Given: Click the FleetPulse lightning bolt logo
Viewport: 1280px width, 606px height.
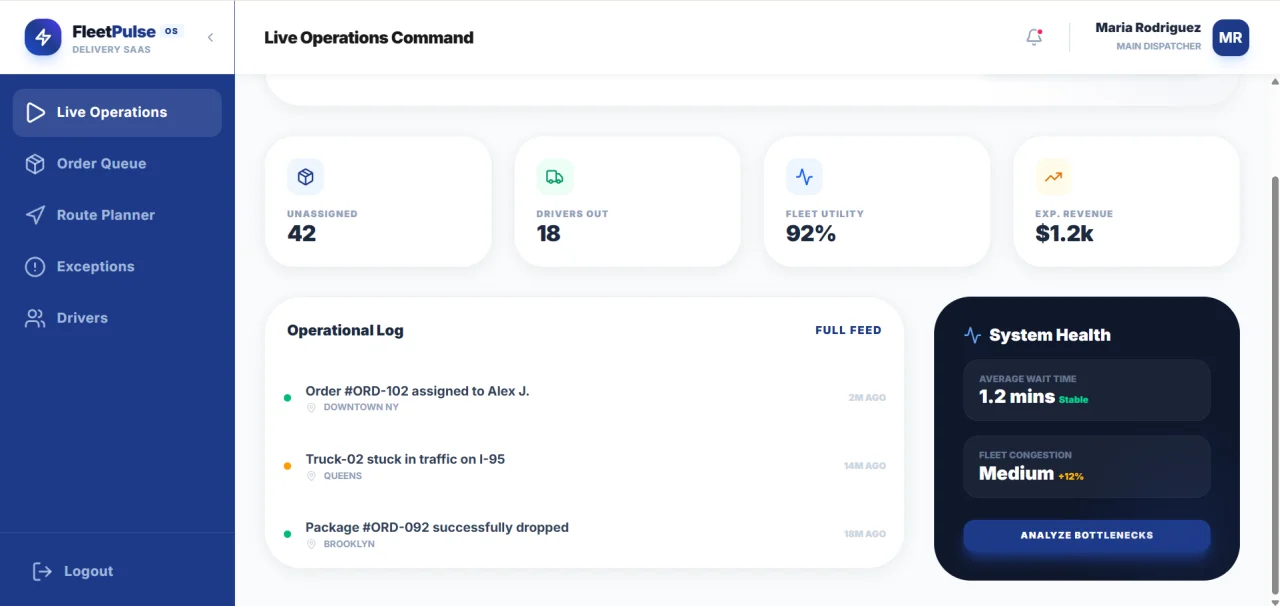Looking at the screenshot, I should (x=43, y=37).
